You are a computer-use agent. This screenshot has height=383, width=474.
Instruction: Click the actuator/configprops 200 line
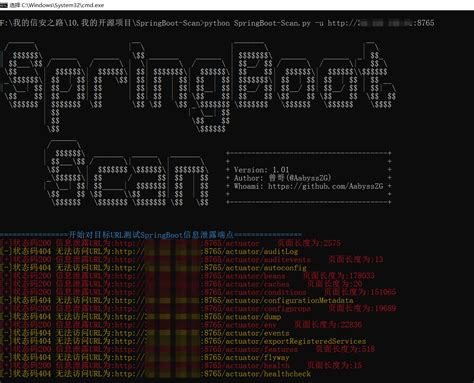pyautogui.click(x=198, y=308)
